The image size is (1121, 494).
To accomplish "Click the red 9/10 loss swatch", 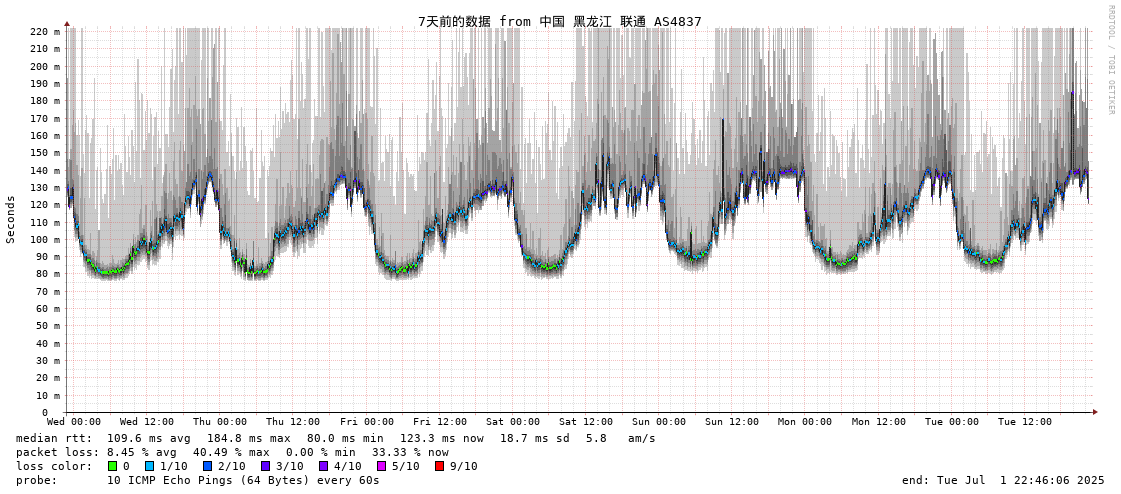I will [x=439, y=466].
